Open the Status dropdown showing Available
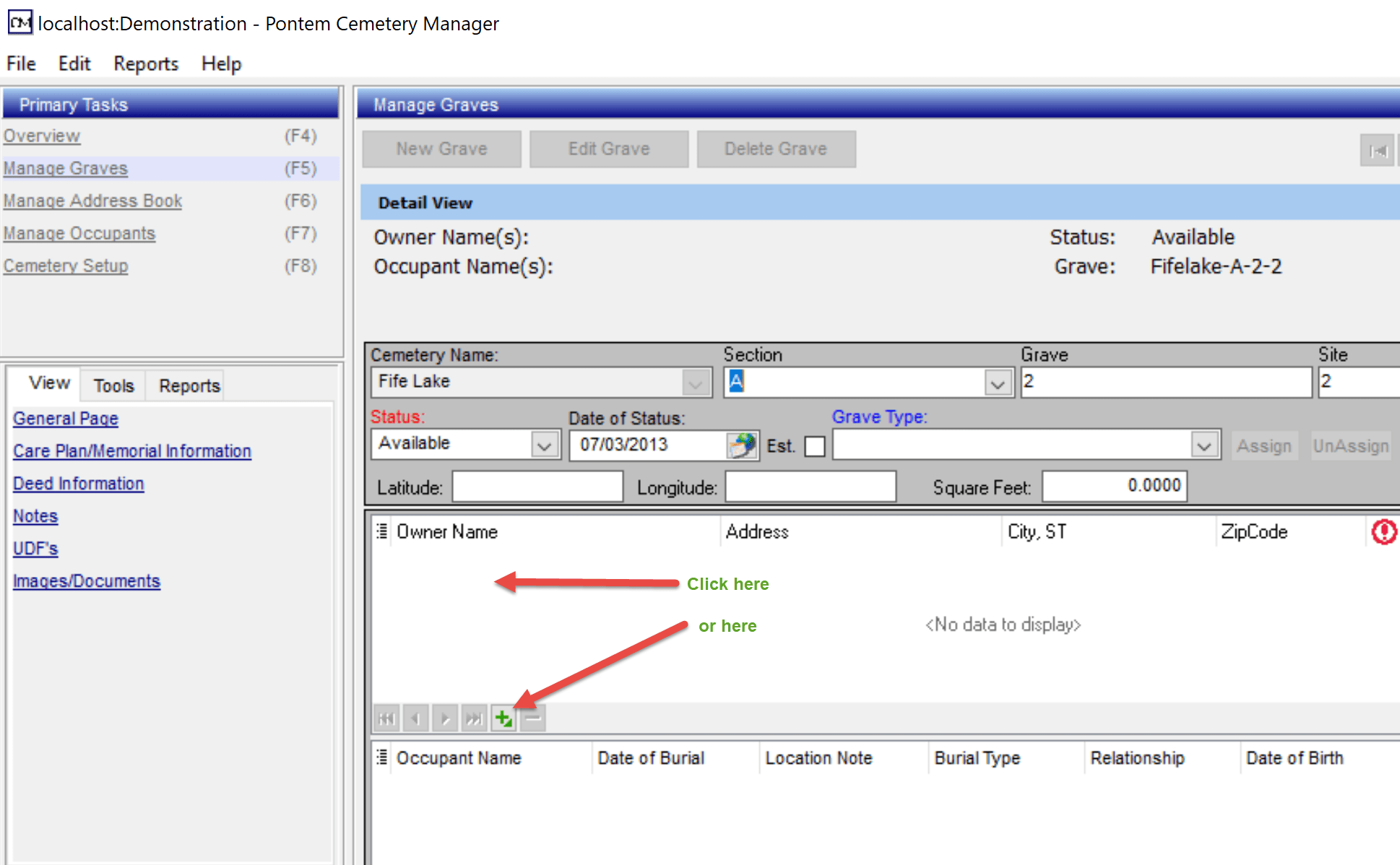This screenshot has width=1400, height=865. tap(545, 445)
